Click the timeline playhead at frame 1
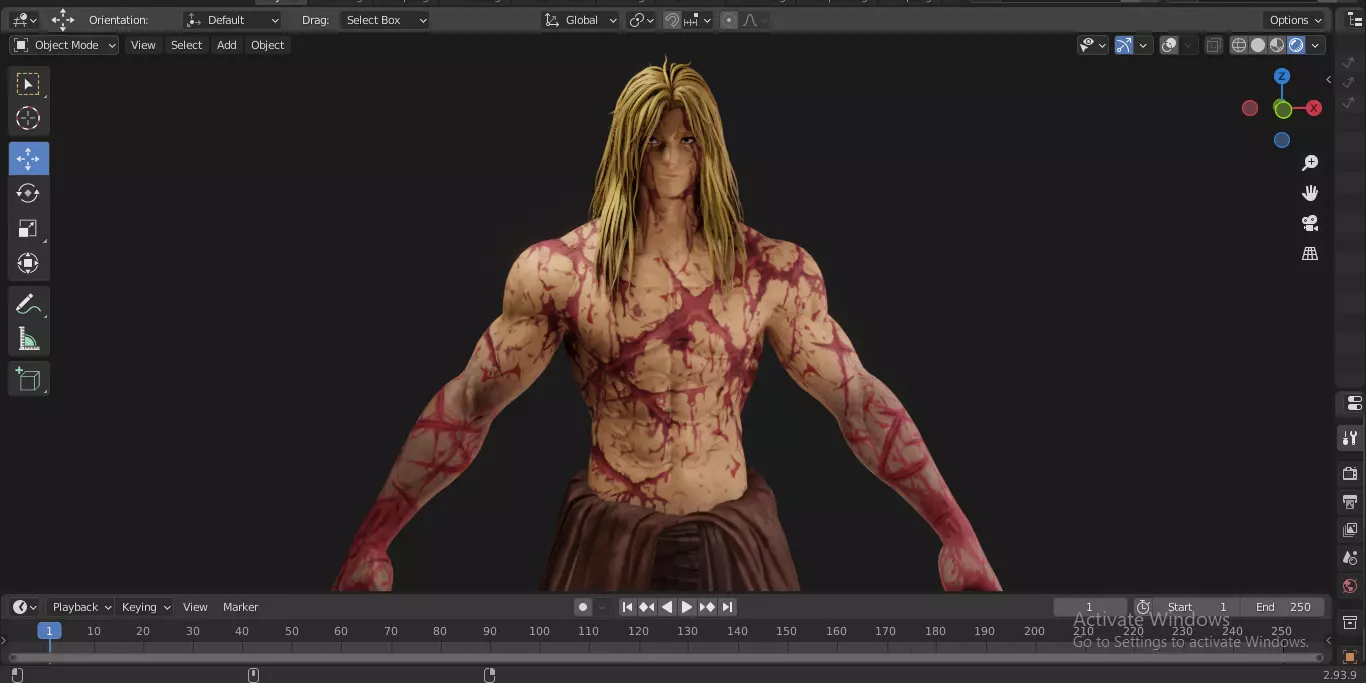This screenshot has width=1366, height=683. coord(49,631)
